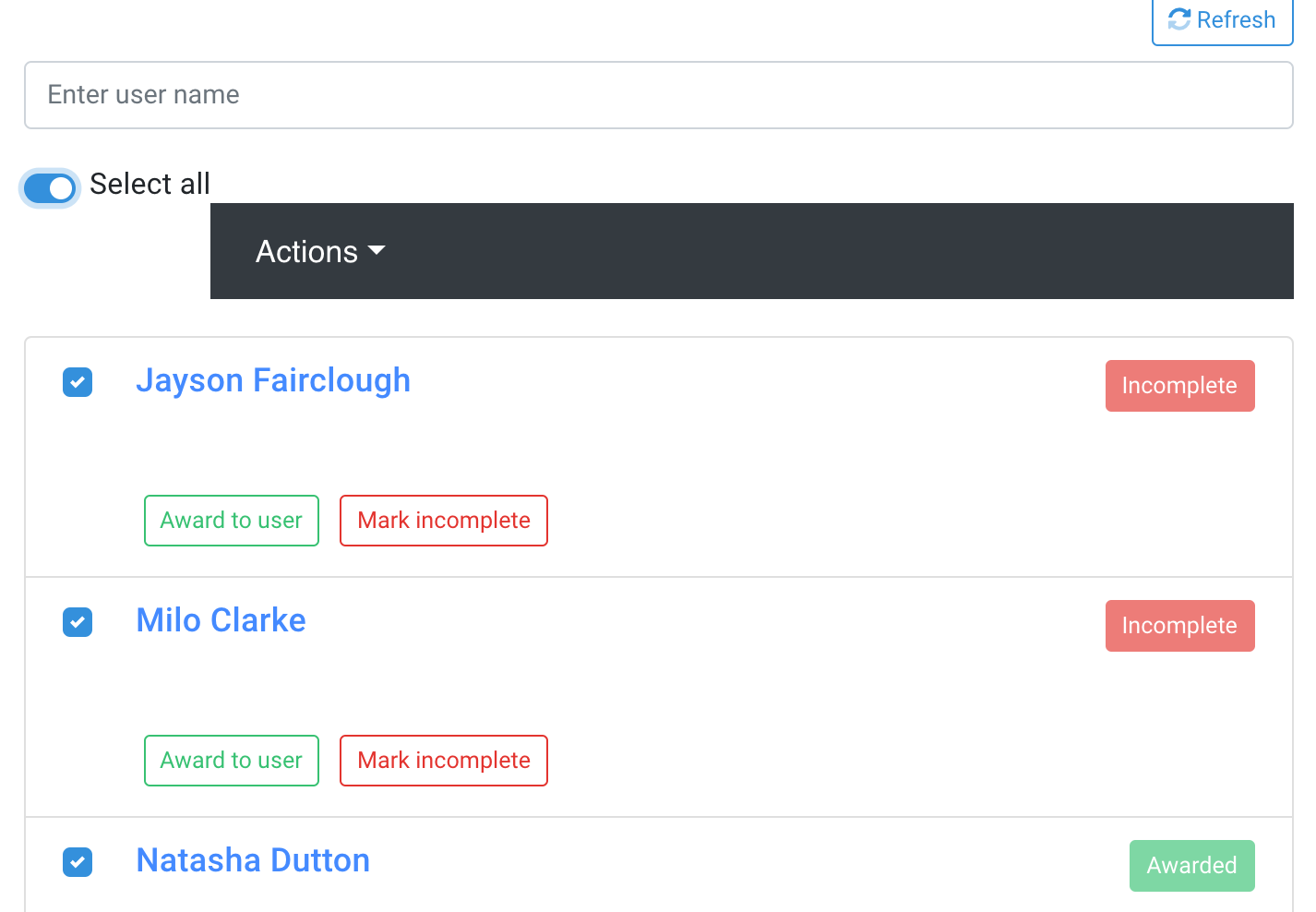Uncheck Milo Clarke's checkbox

(78, 622)
